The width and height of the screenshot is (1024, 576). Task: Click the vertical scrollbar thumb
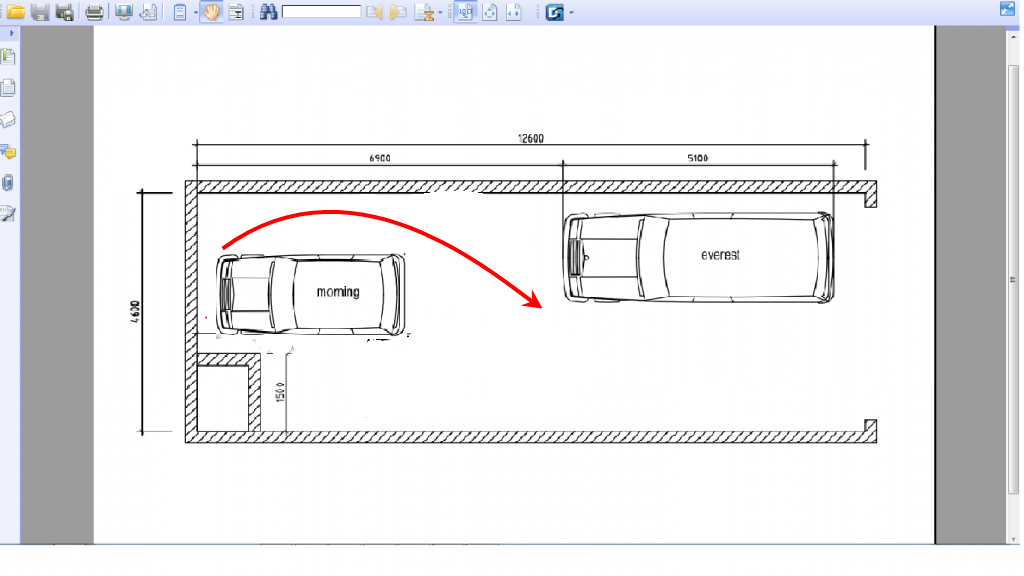tap(1013, 279)
